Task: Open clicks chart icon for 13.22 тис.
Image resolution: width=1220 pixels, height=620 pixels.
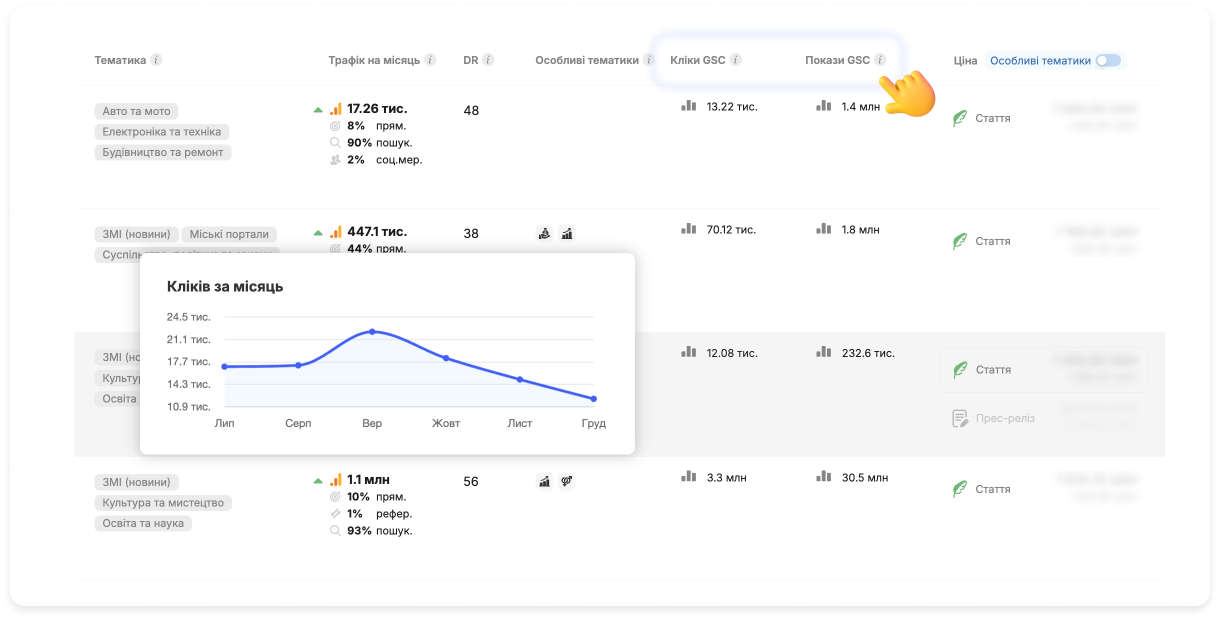Action: (688, 106)
